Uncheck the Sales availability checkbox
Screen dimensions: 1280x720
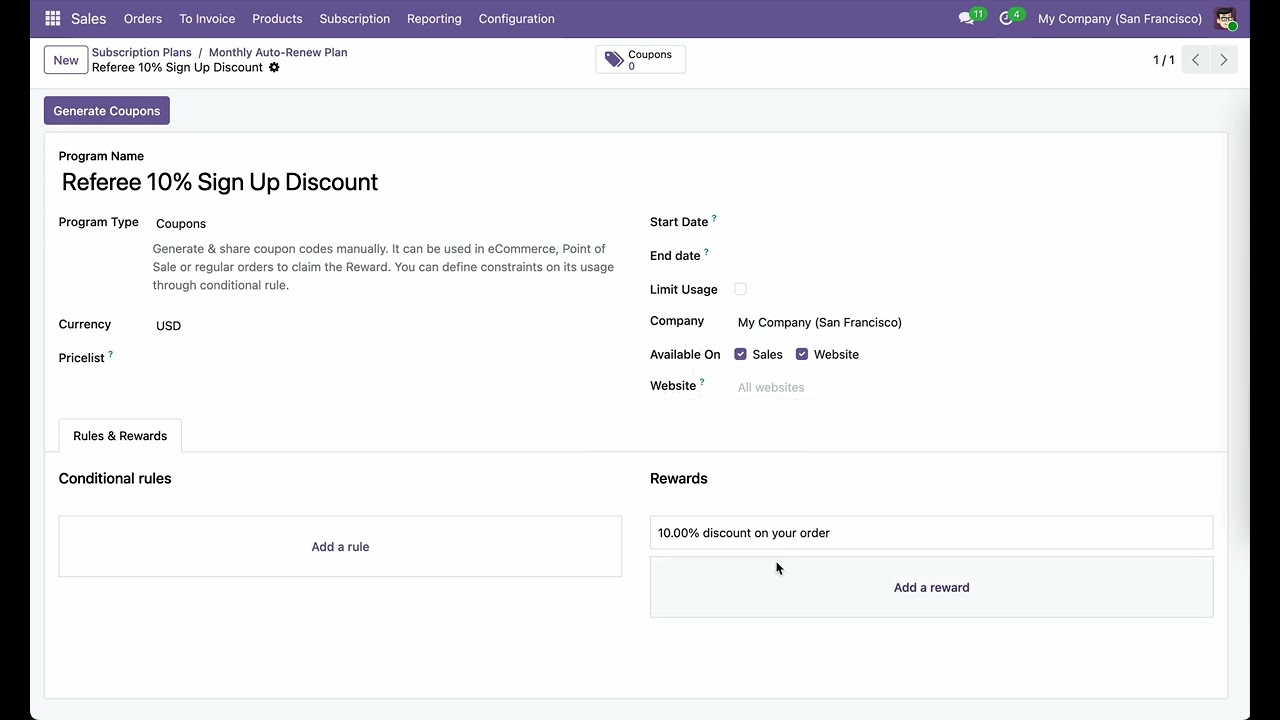point(740,354)
